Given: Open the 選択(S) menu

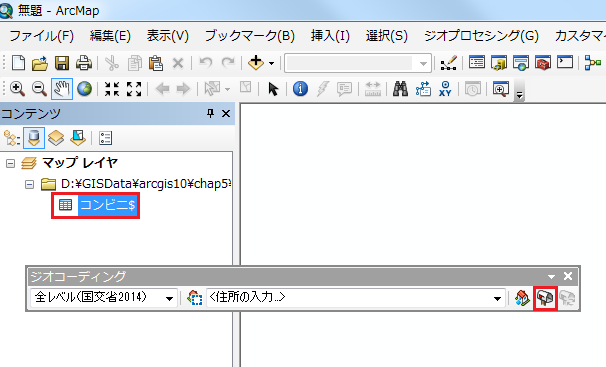Looking at the screenshot, I should (x=386, y=36).
